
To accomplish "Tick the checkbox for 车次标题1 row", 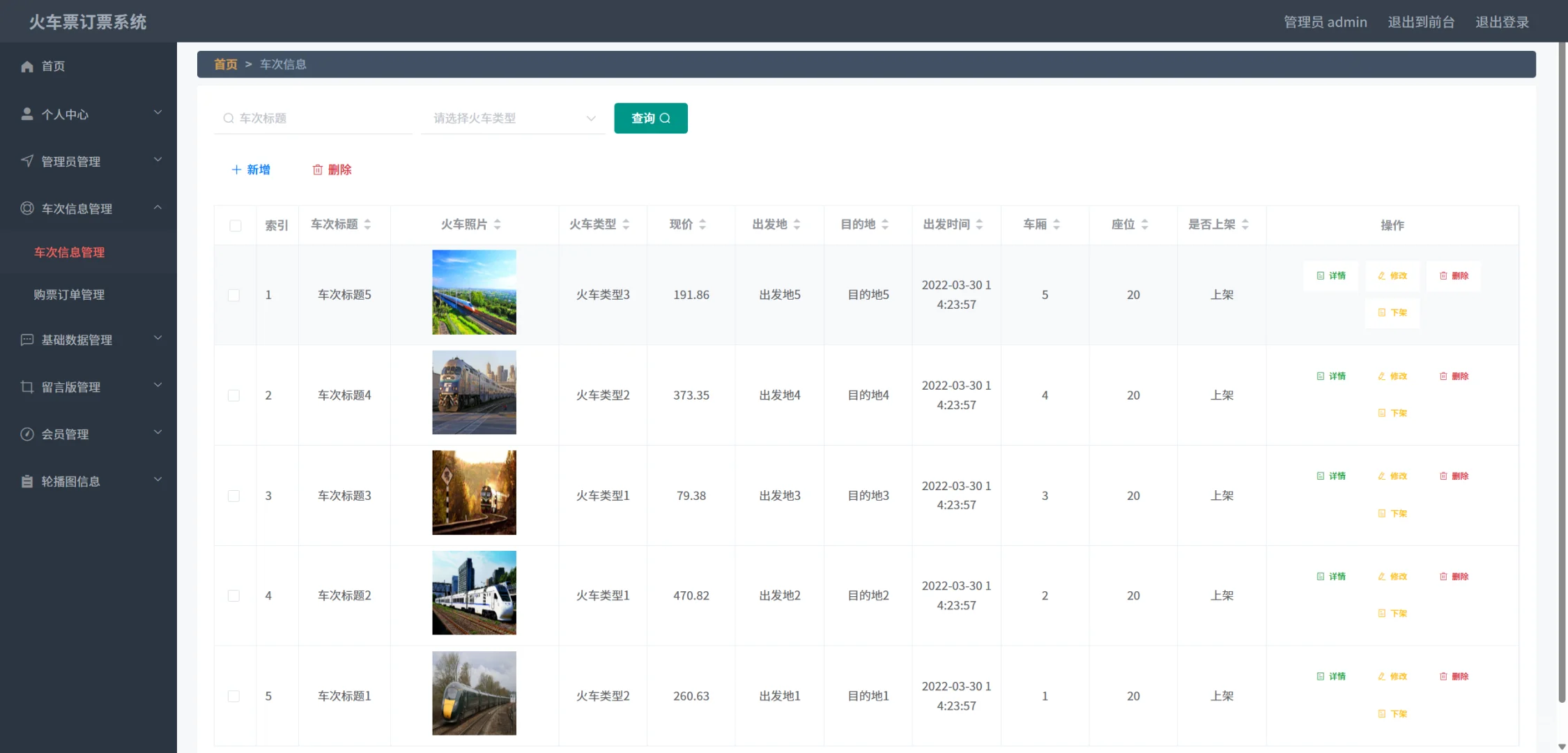I will click(234, 695).
